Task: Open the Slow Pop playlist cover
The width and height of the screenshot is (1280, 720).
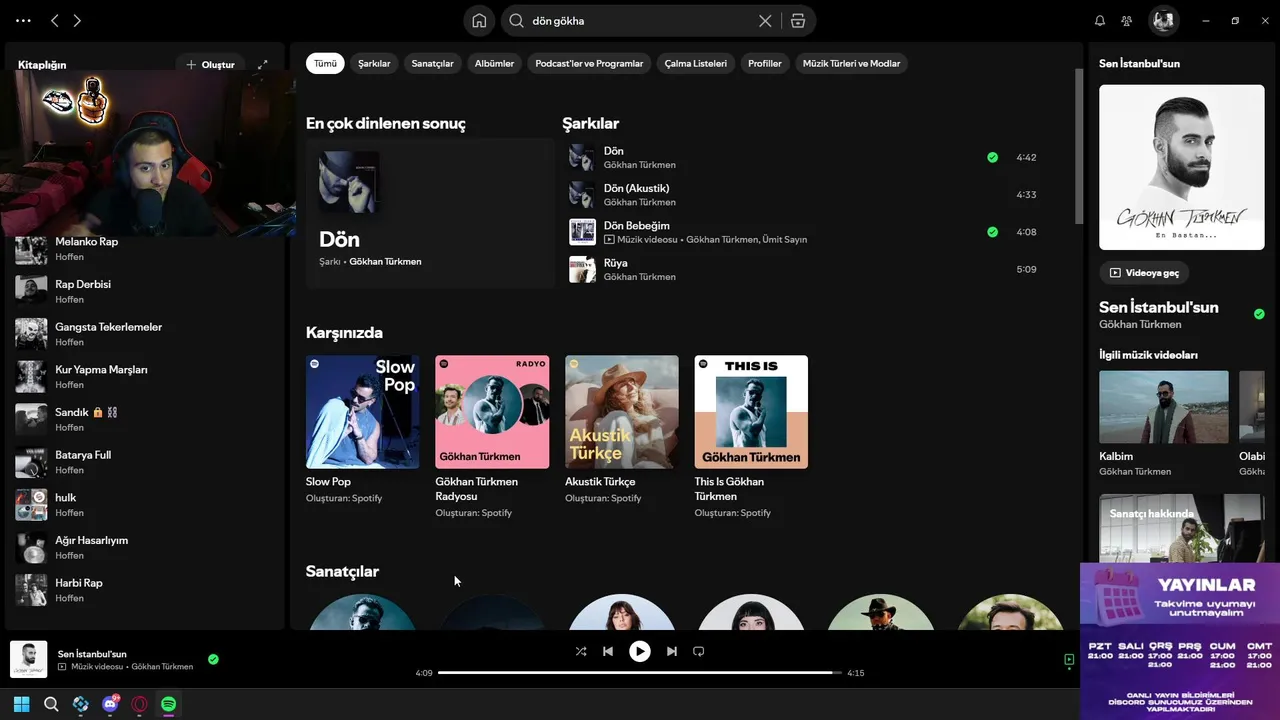Action: (362, 412)
